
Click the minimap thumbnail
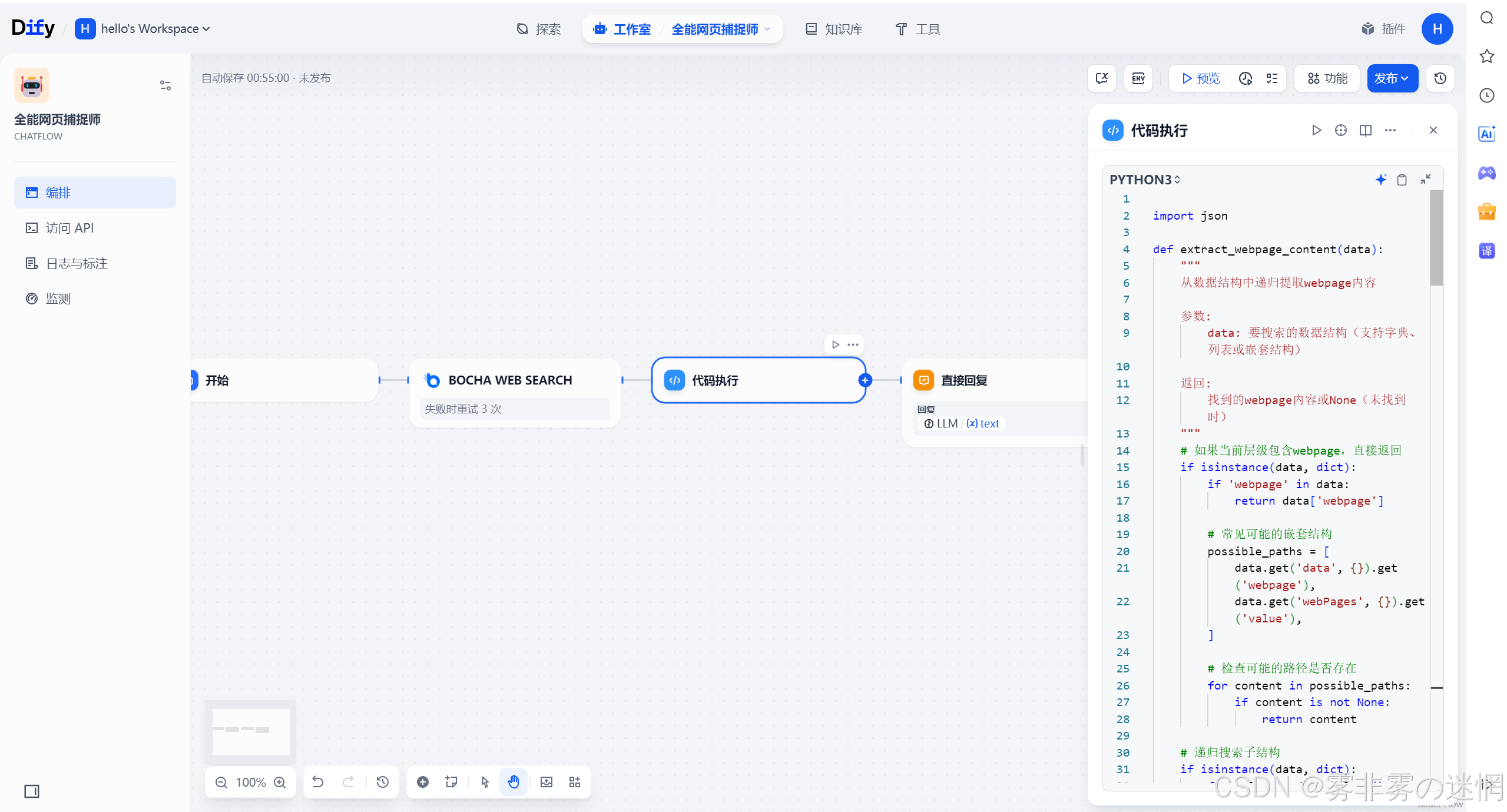click(x=251, y=731)
